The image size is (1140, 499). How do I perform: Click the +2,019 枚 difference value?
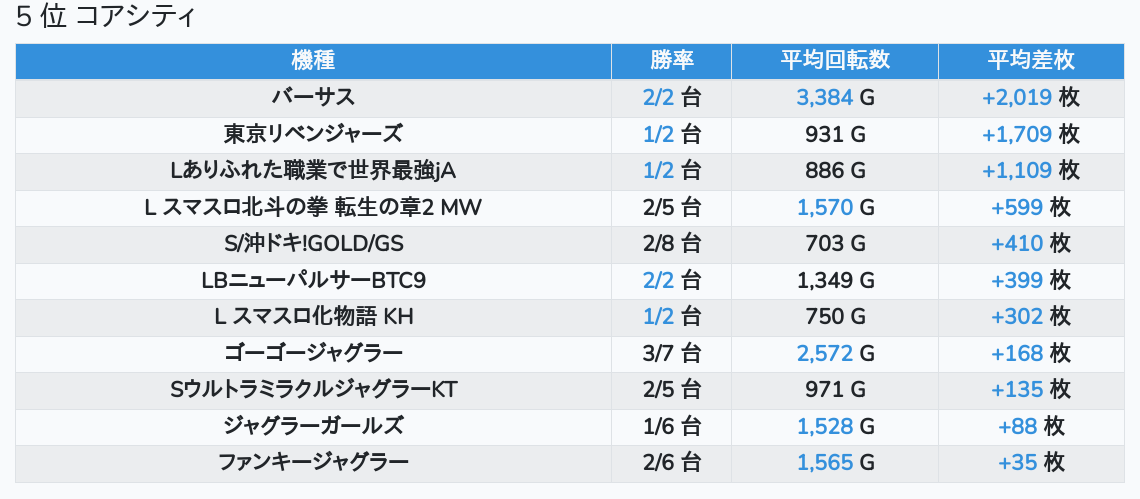[1030, 97]
